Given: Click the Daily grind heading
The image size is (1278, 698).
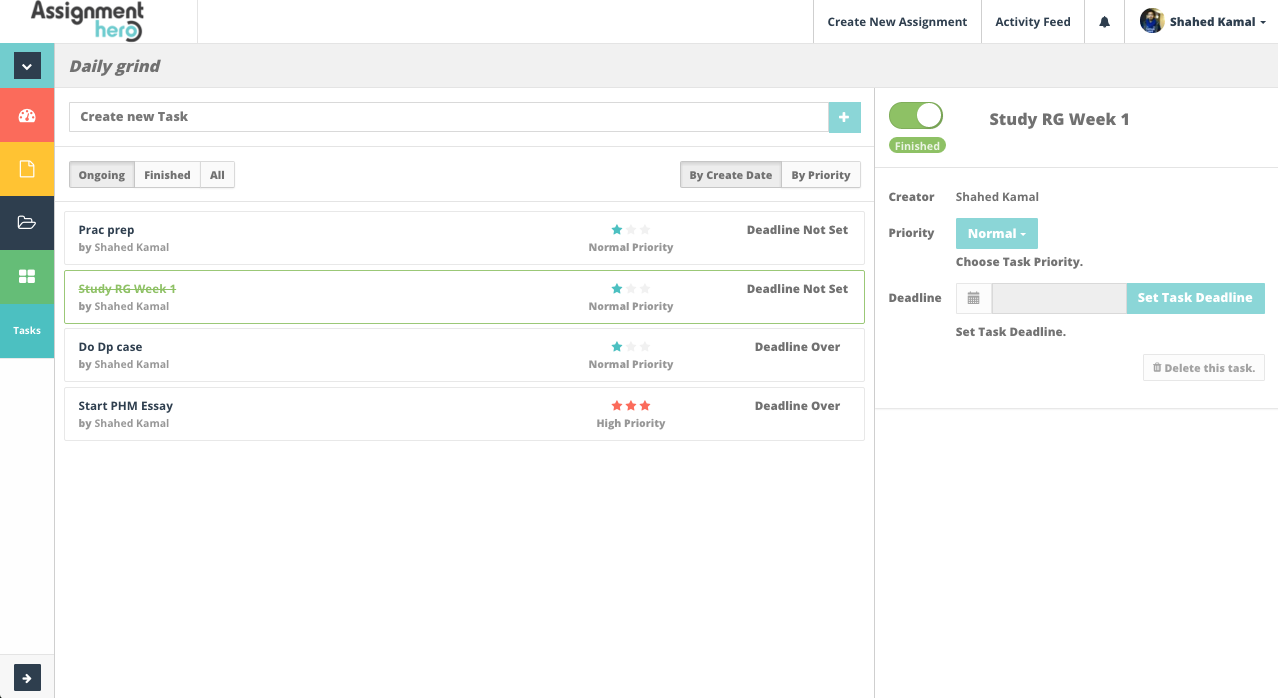Looking at the screenshot, I should click(x=115, y=67).
